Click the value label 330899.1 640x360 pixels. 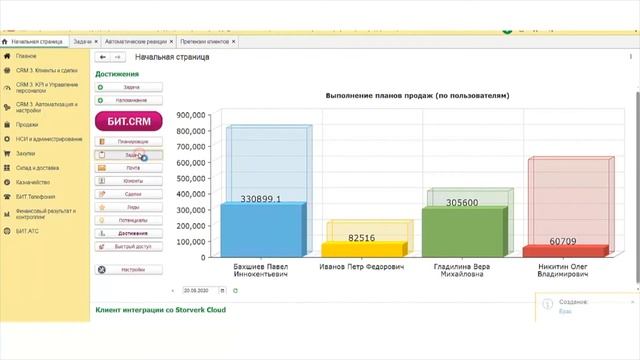(260, 199)
